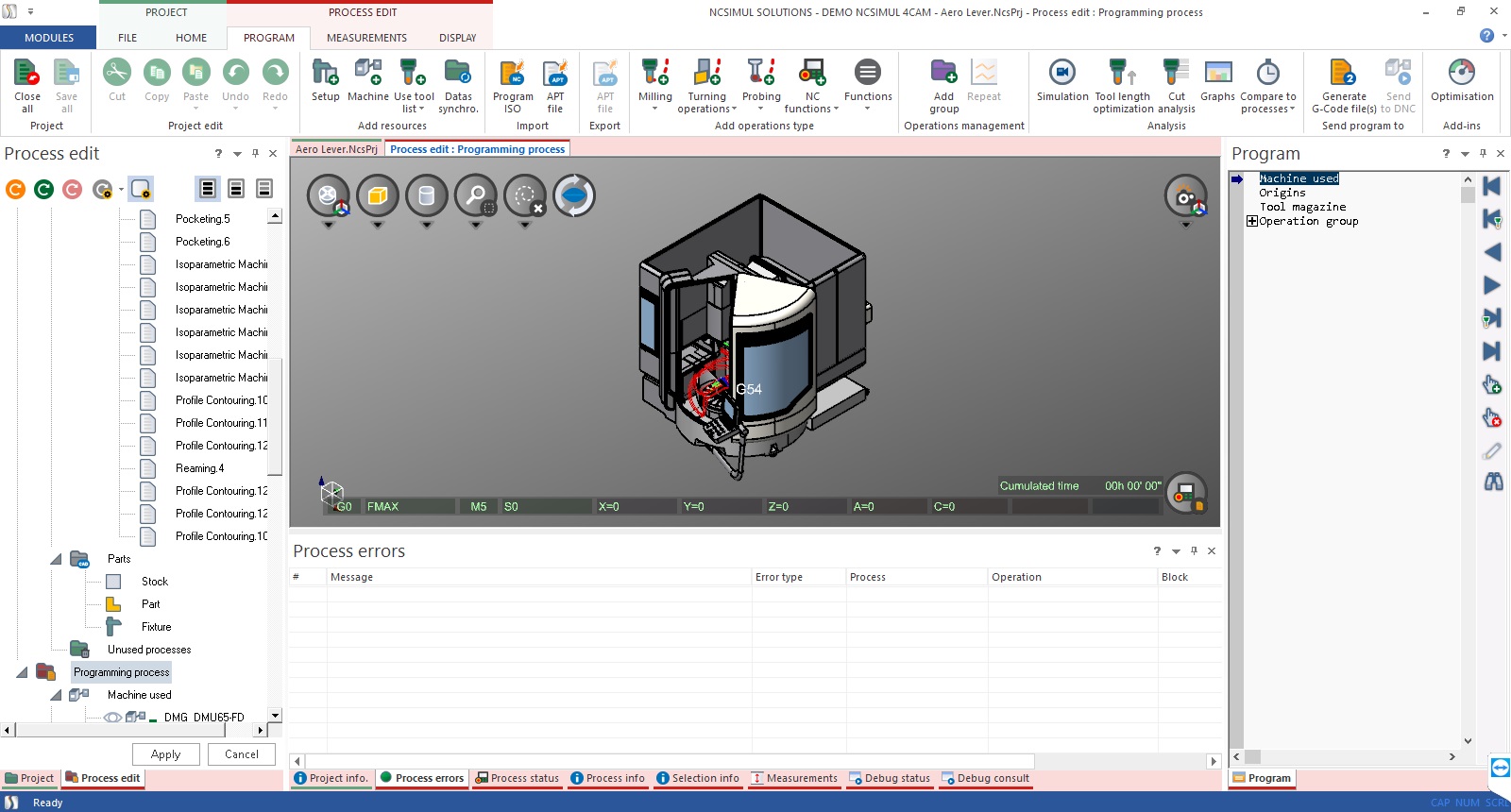Click the Program ISO import icon
The width and height of the screenshot is (1511, 812).
pyautogui.click(x=513, y=81)
